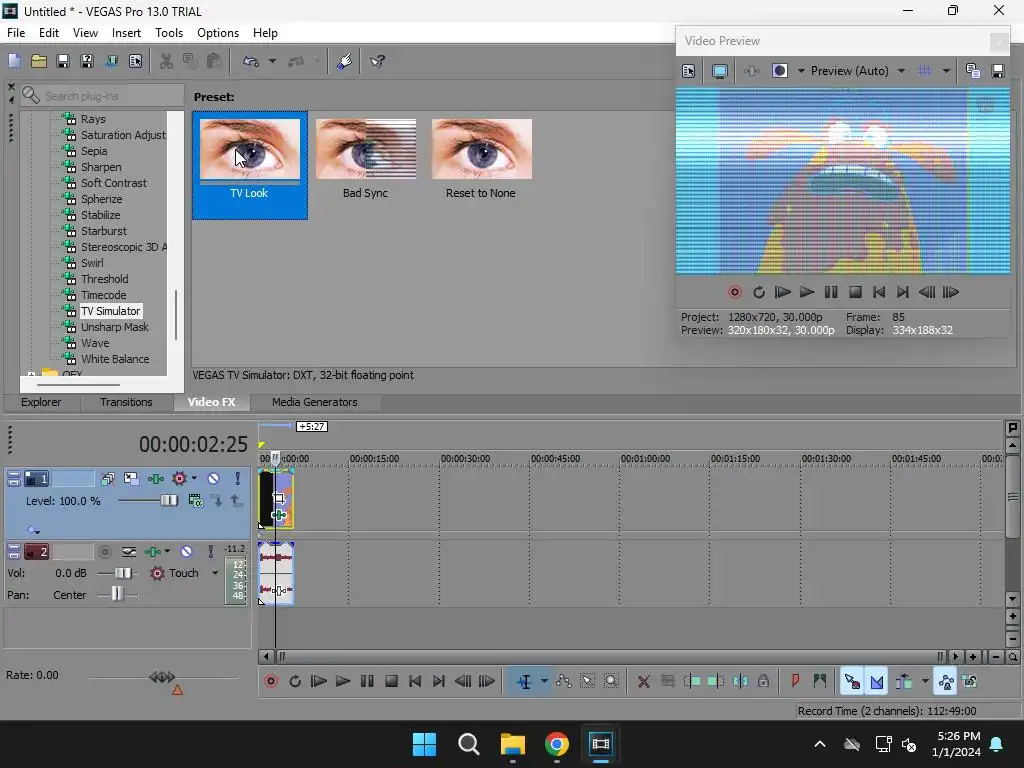Select the Envelope Edit Tool
Image resolution: width=1024 pixels, height=768 pixels.
click(564, 681)
